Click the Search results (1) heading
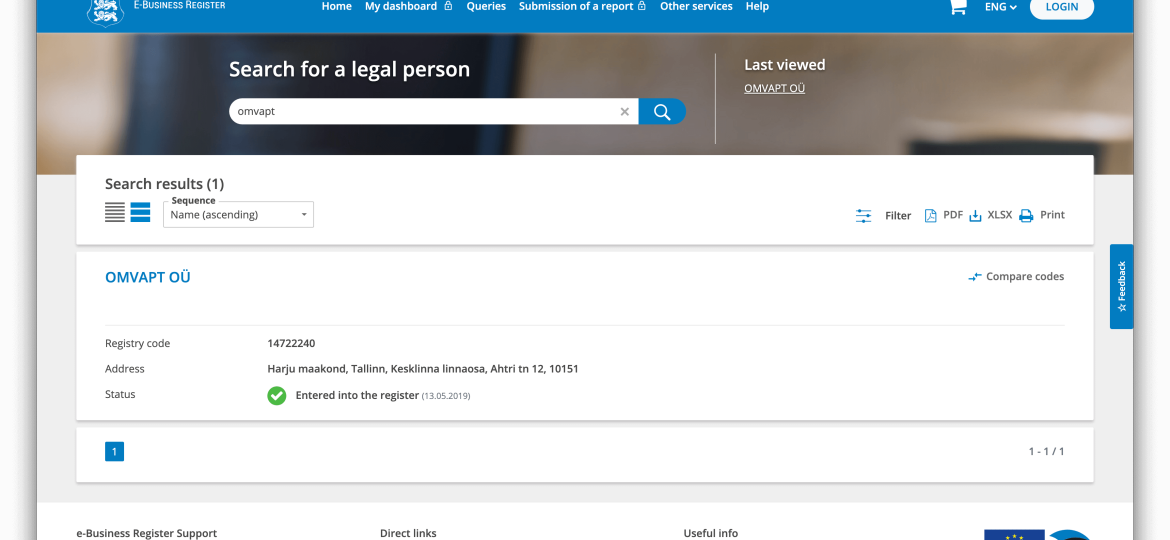This screenshot has width=1170, height=540. (x=164, y=184)
